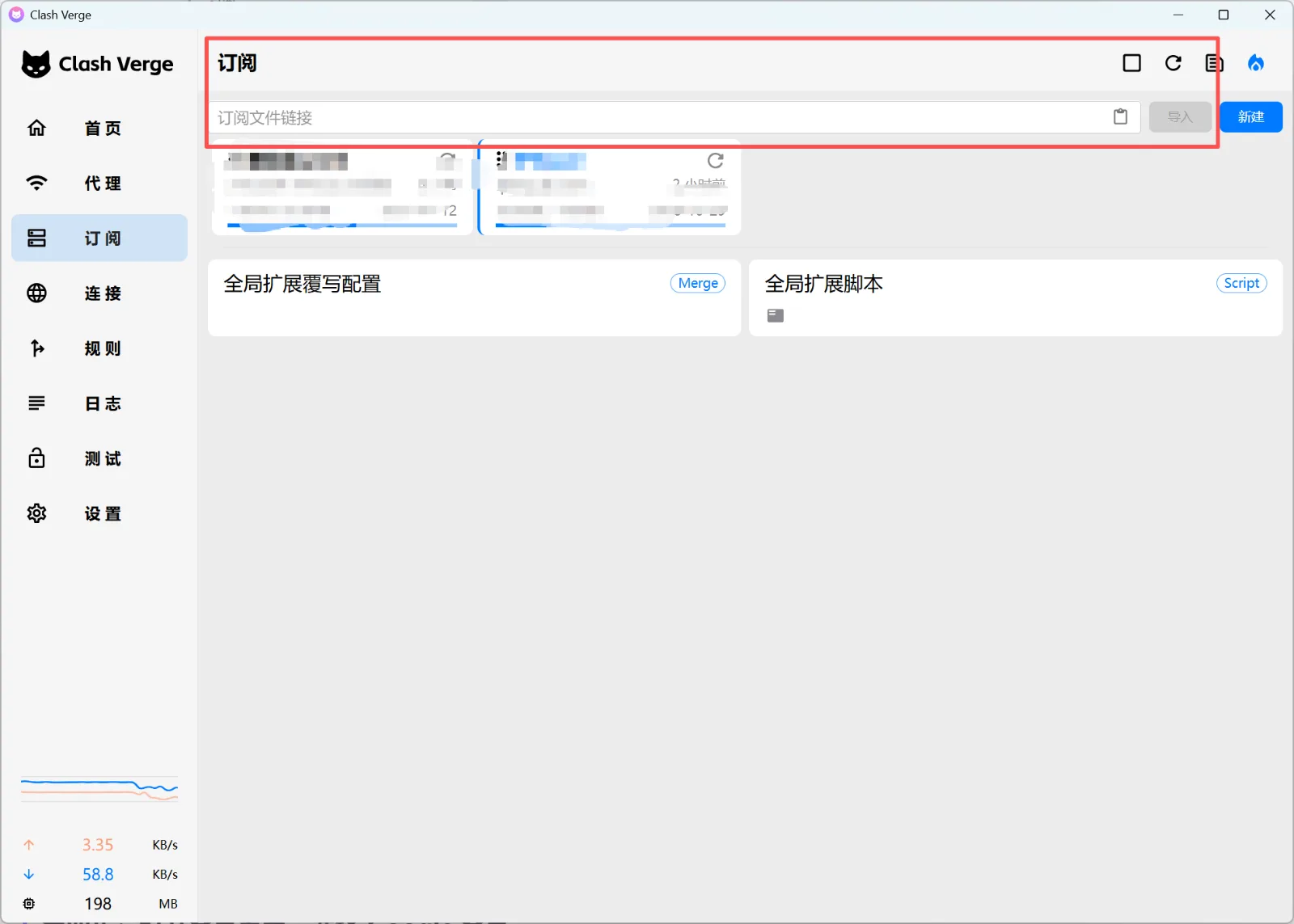
Task: Focus the 订阅文件链接 input field
Action: click(661, 117)
